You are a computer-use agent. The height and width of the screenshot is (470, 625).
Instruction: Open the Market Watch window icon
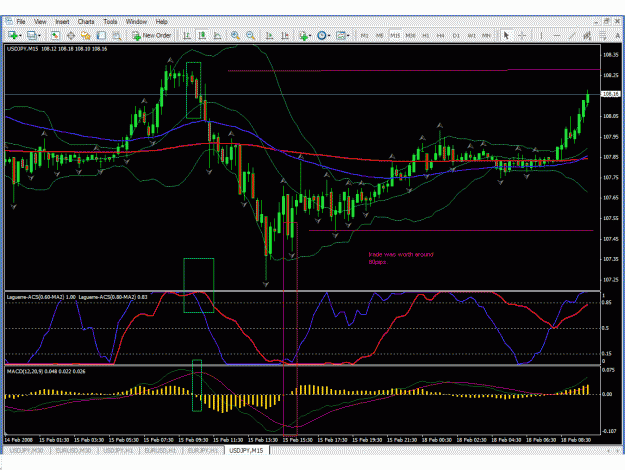(x=55, y=35)
